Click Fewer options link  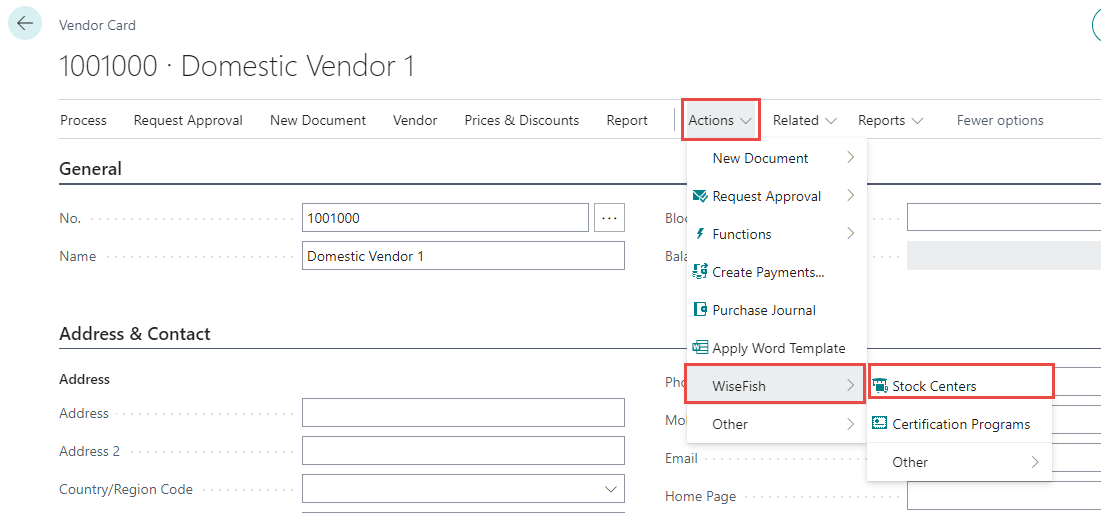pyautogui.click(x=1000, y=120)
